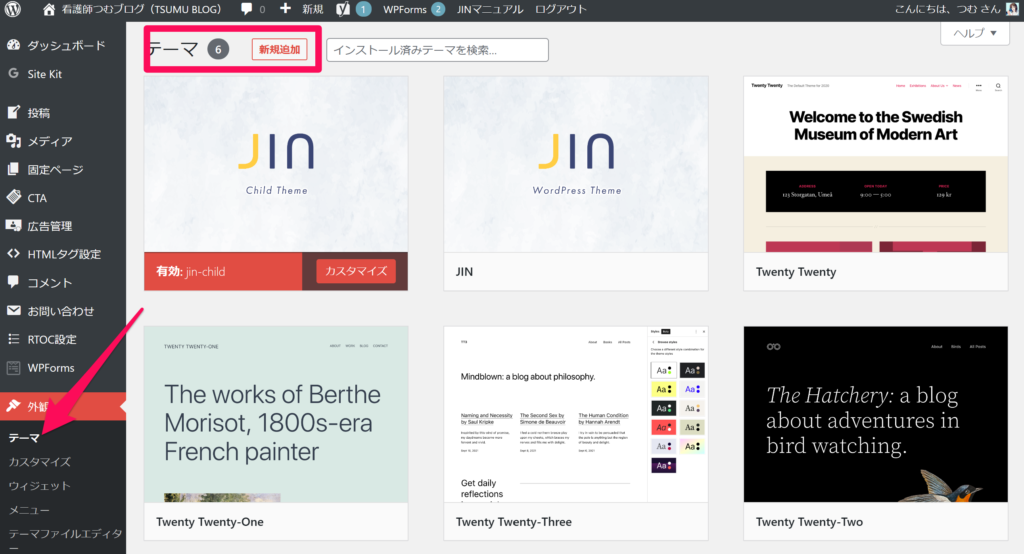Open the comments bubble icon in admin bar
1024x554 pixels.
(246, 9)
